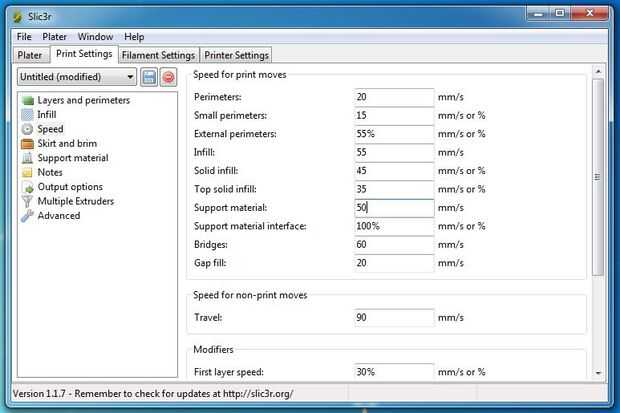Click the 'Support material interface:' label
This screenshot has height=413, width=620.
pyautogui.click(x=250, y=226)
